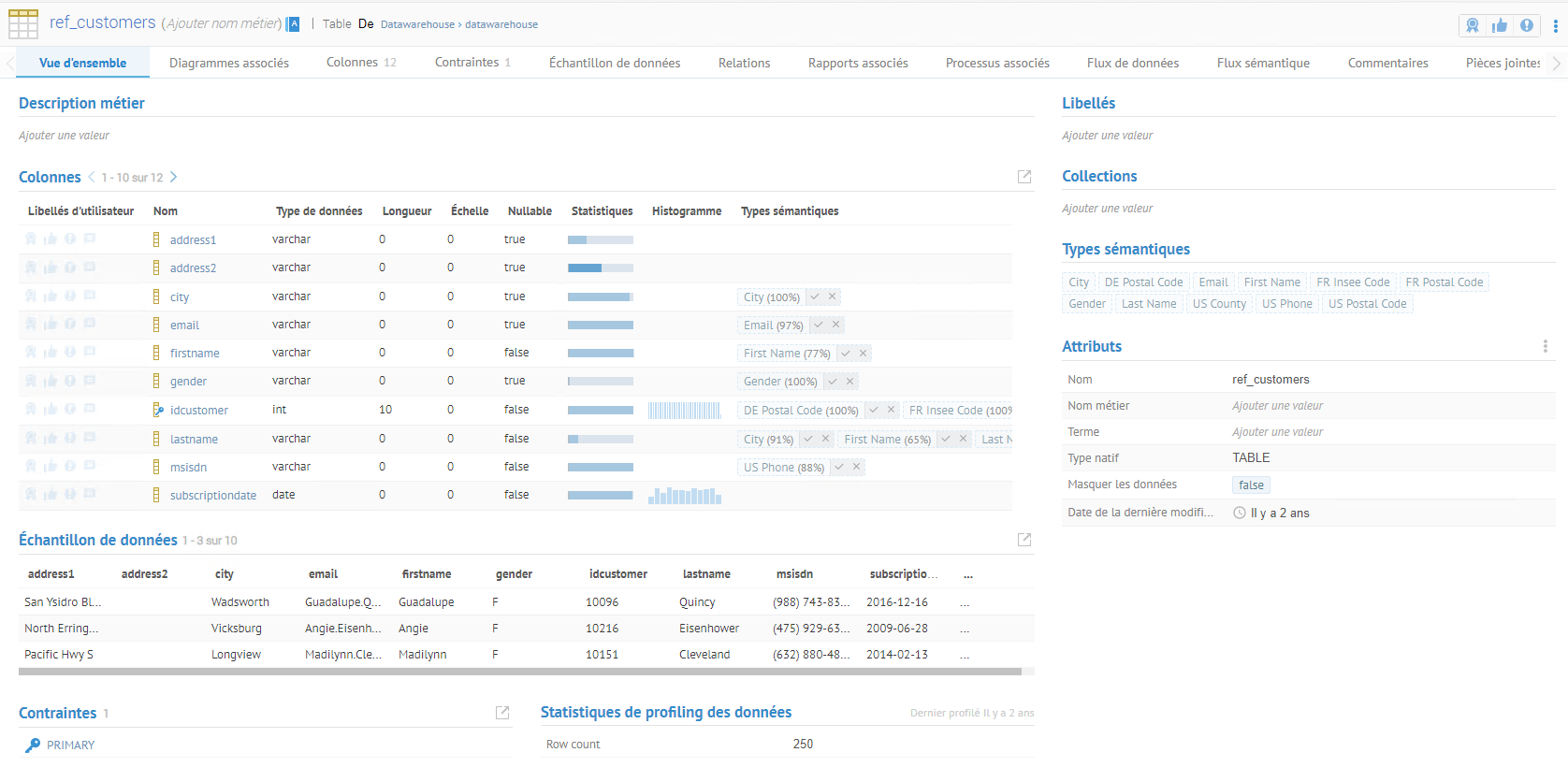Image resolution: width=1568 pixels, height=767 pixels.
Task: Open the idcustomer column link
Action: 198,411
